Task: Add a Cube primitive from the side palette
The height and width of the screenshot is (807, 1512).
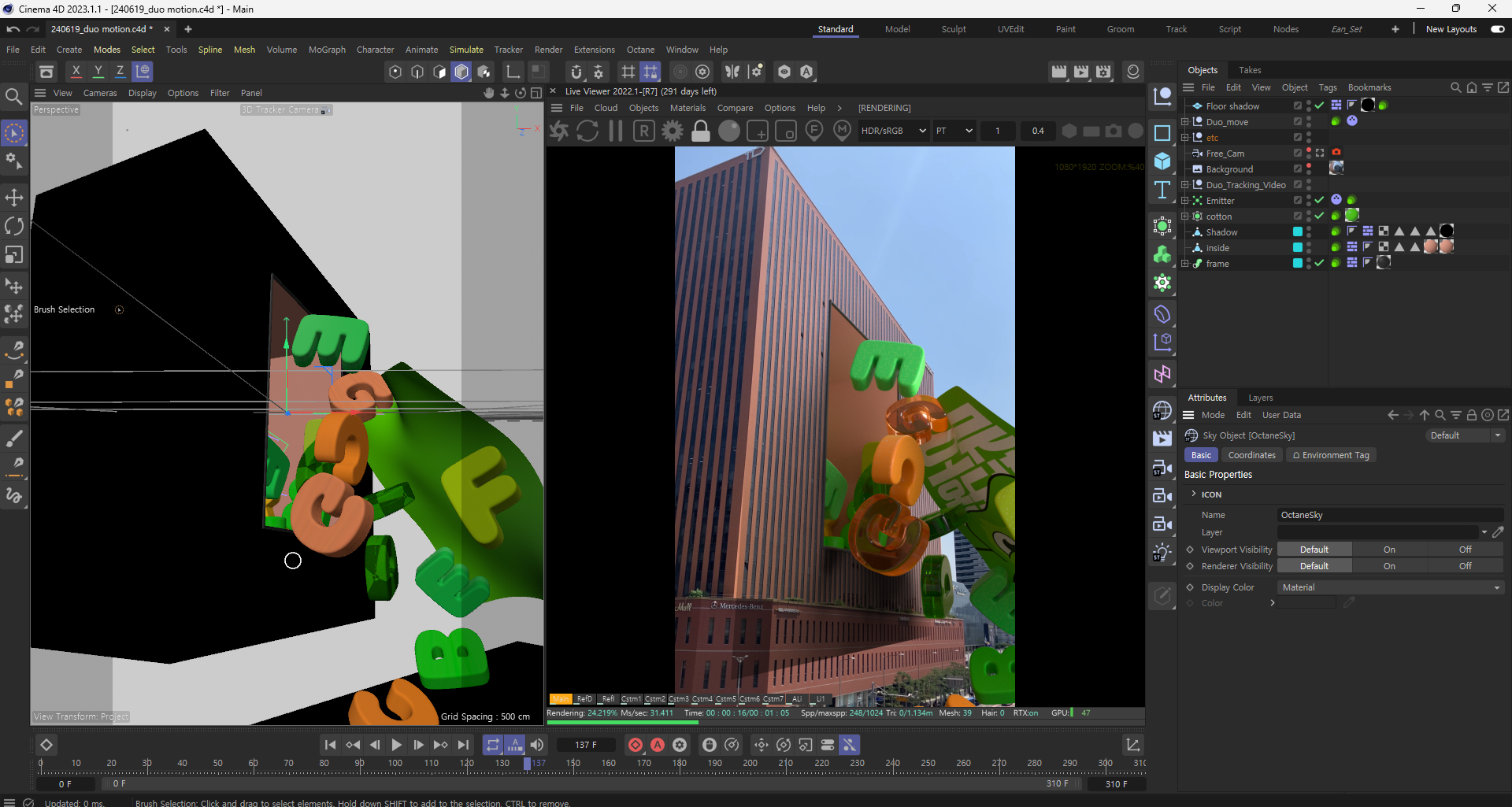Action: [x=1162, y=161]
